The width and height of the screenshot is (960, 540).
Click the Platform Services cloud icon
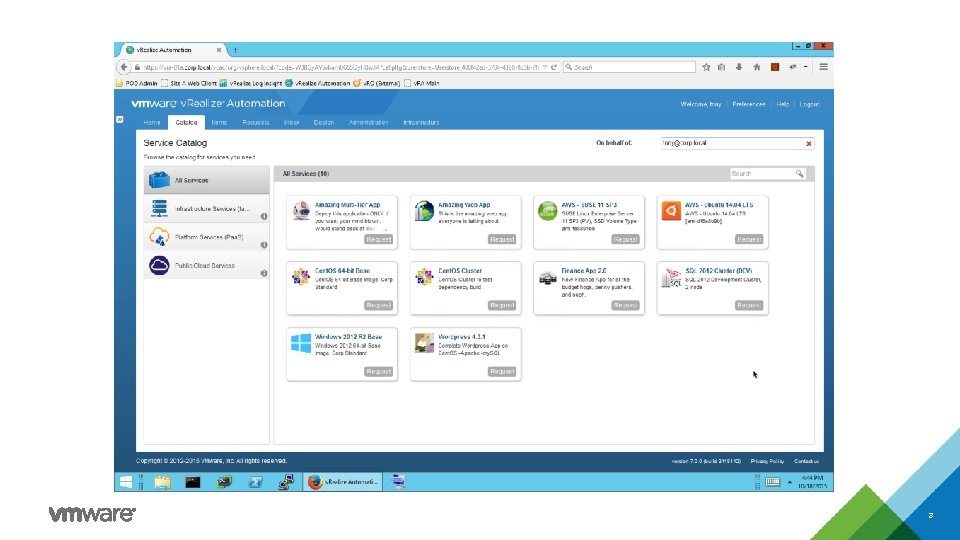159,236
